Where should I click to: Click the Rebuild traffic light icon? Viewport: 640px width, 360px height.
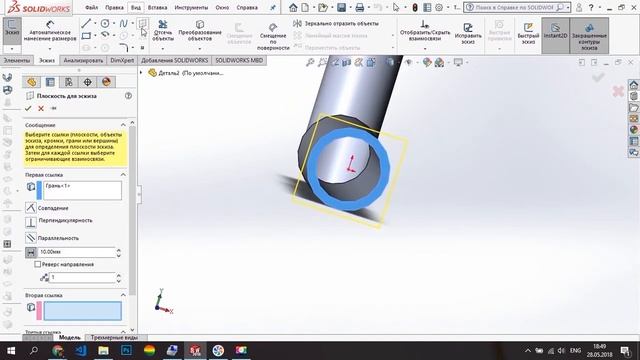pos(415,7)
